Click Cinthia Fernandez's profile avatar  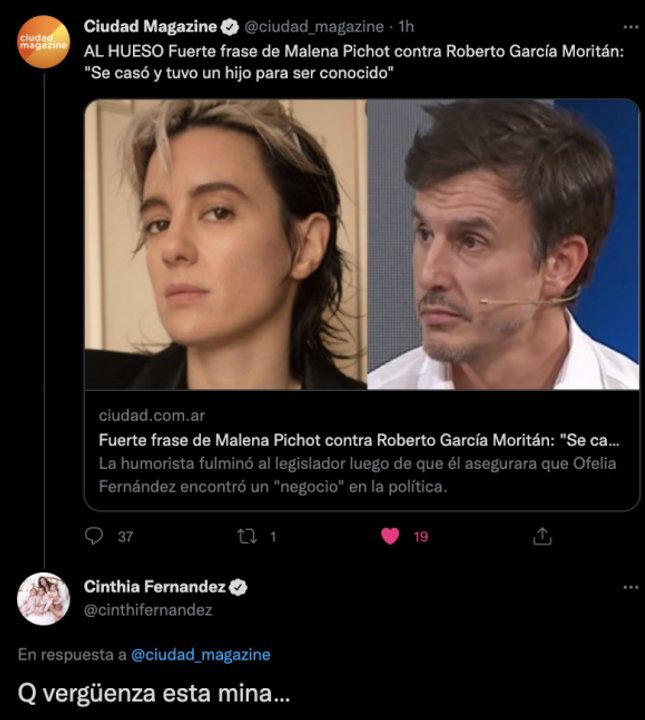pyautogui.click(x=44, y=598)
